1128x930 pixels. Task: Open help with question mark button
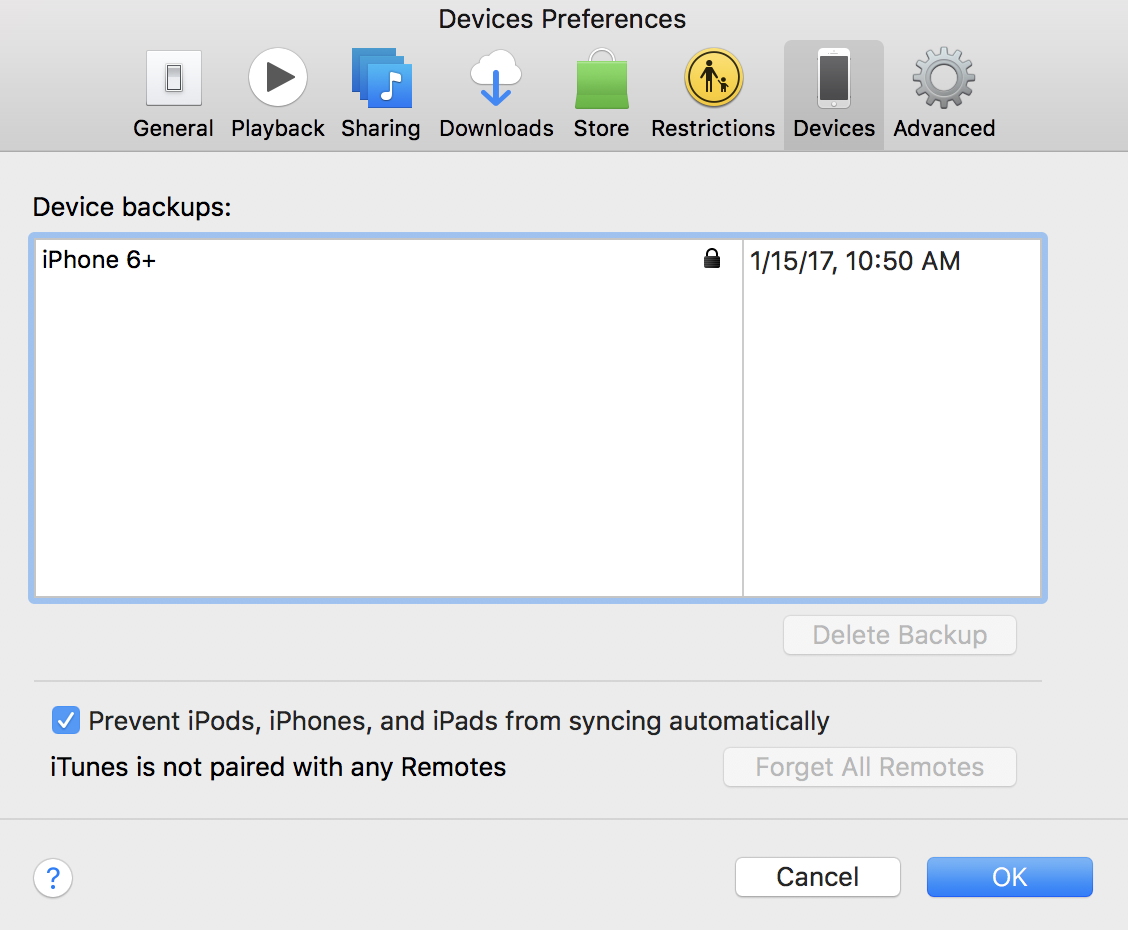pos(53,877)
